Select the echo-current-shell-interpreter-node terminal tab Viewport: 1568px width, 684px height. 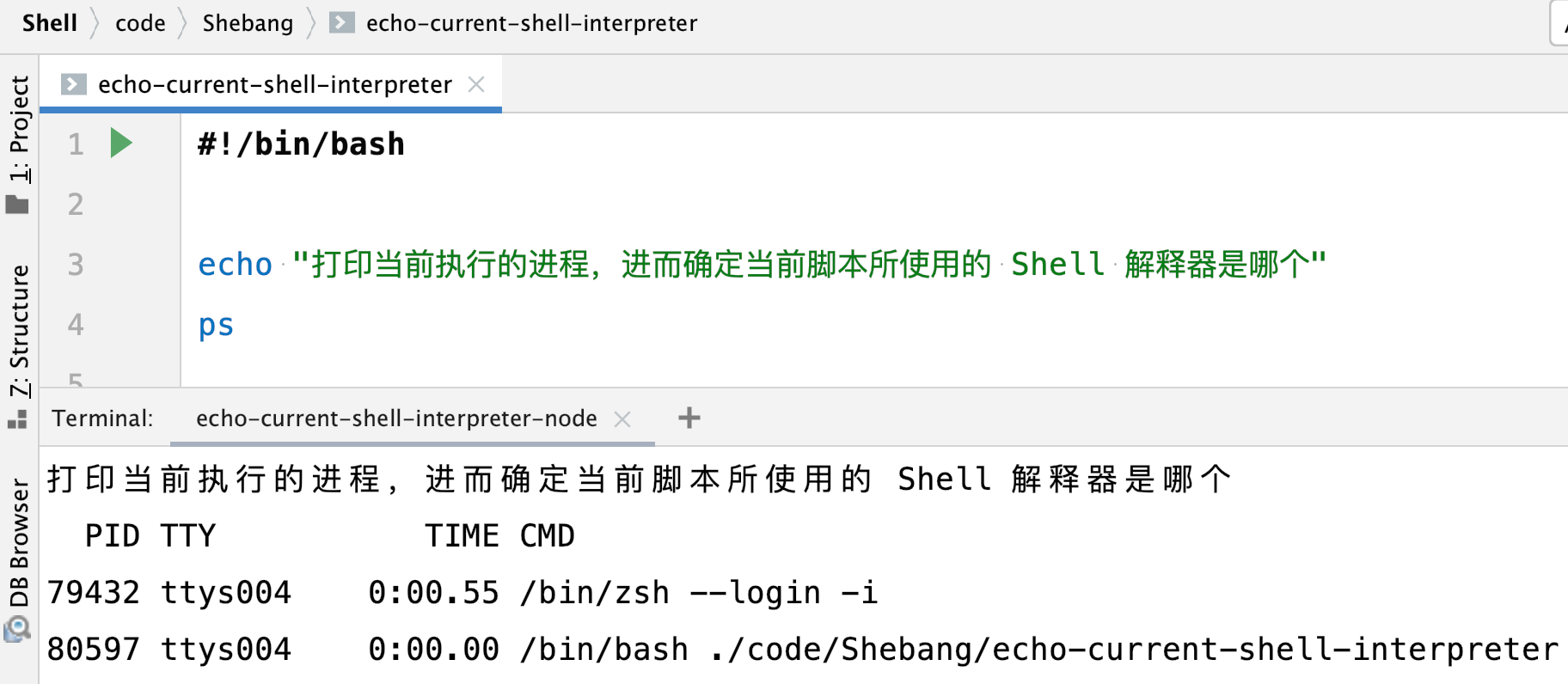[x=395, y=418]
